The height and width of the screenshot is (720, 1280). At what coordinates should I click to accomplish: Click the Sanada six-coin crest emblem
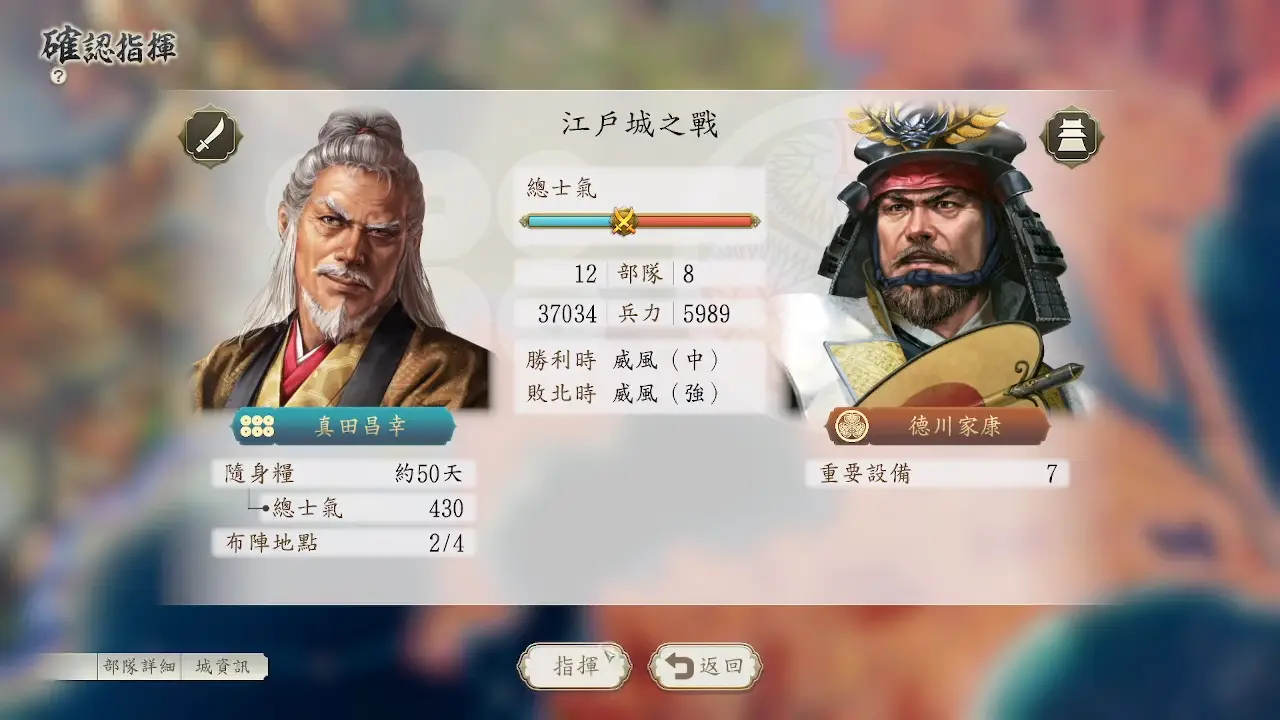[x=257, y=427]
